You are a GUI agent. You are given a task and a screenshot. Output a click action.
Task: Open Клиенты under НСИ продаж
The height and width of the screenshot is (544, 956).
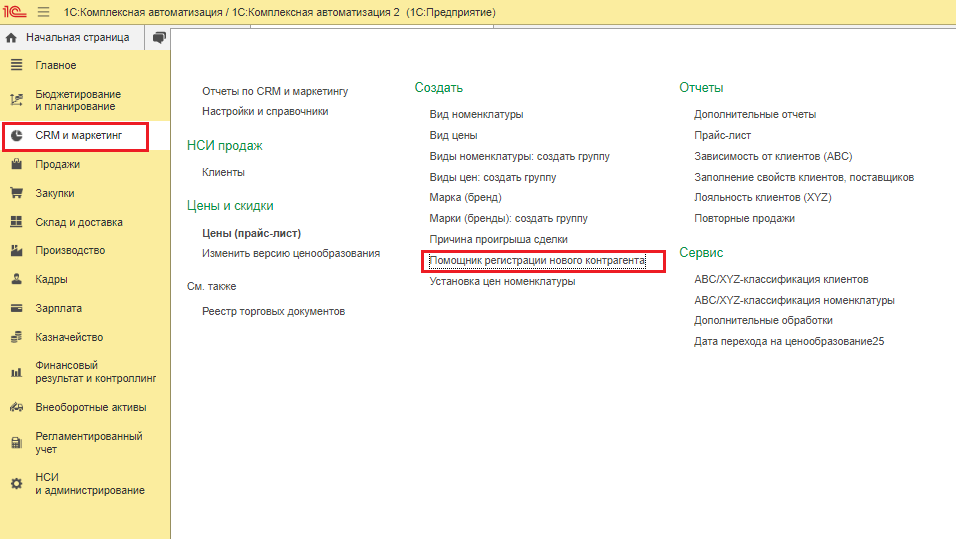pyautogui.click(x=223, y=172)
